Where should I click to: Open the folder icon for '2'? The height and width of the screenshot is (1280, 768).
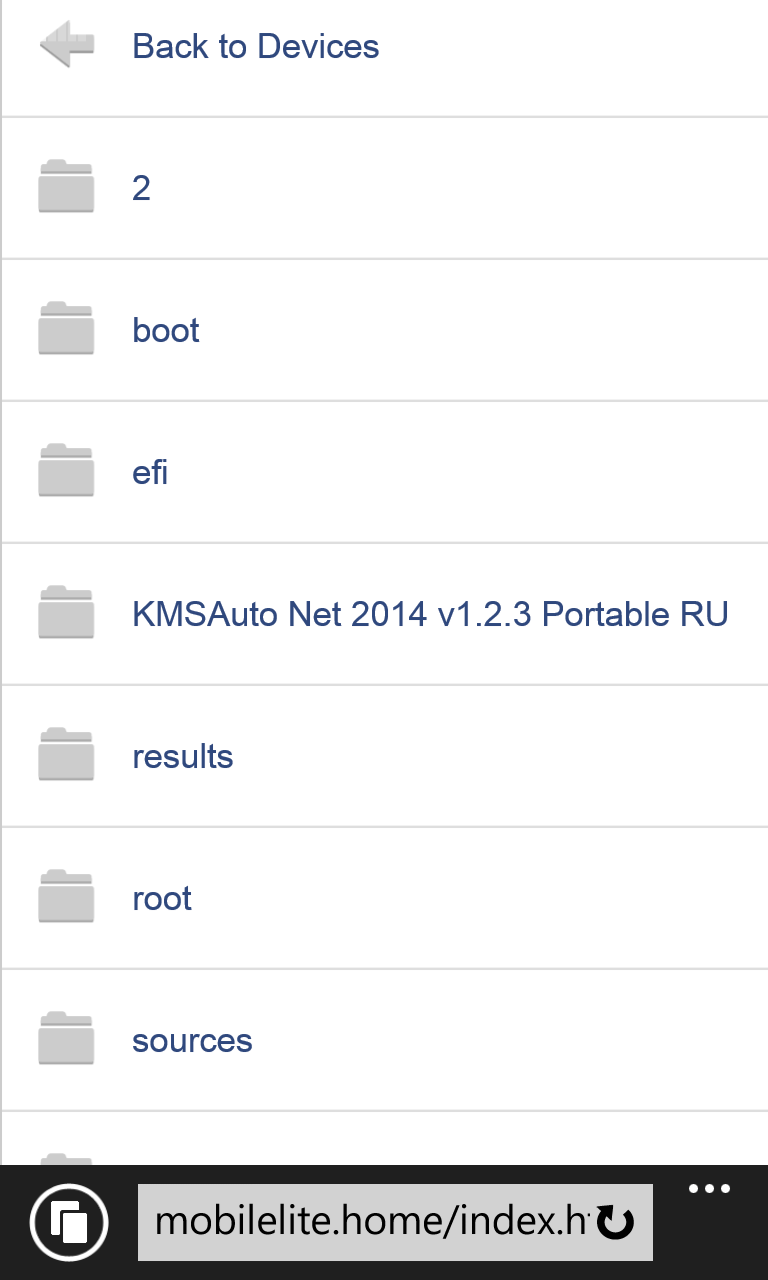pos(66,187)
